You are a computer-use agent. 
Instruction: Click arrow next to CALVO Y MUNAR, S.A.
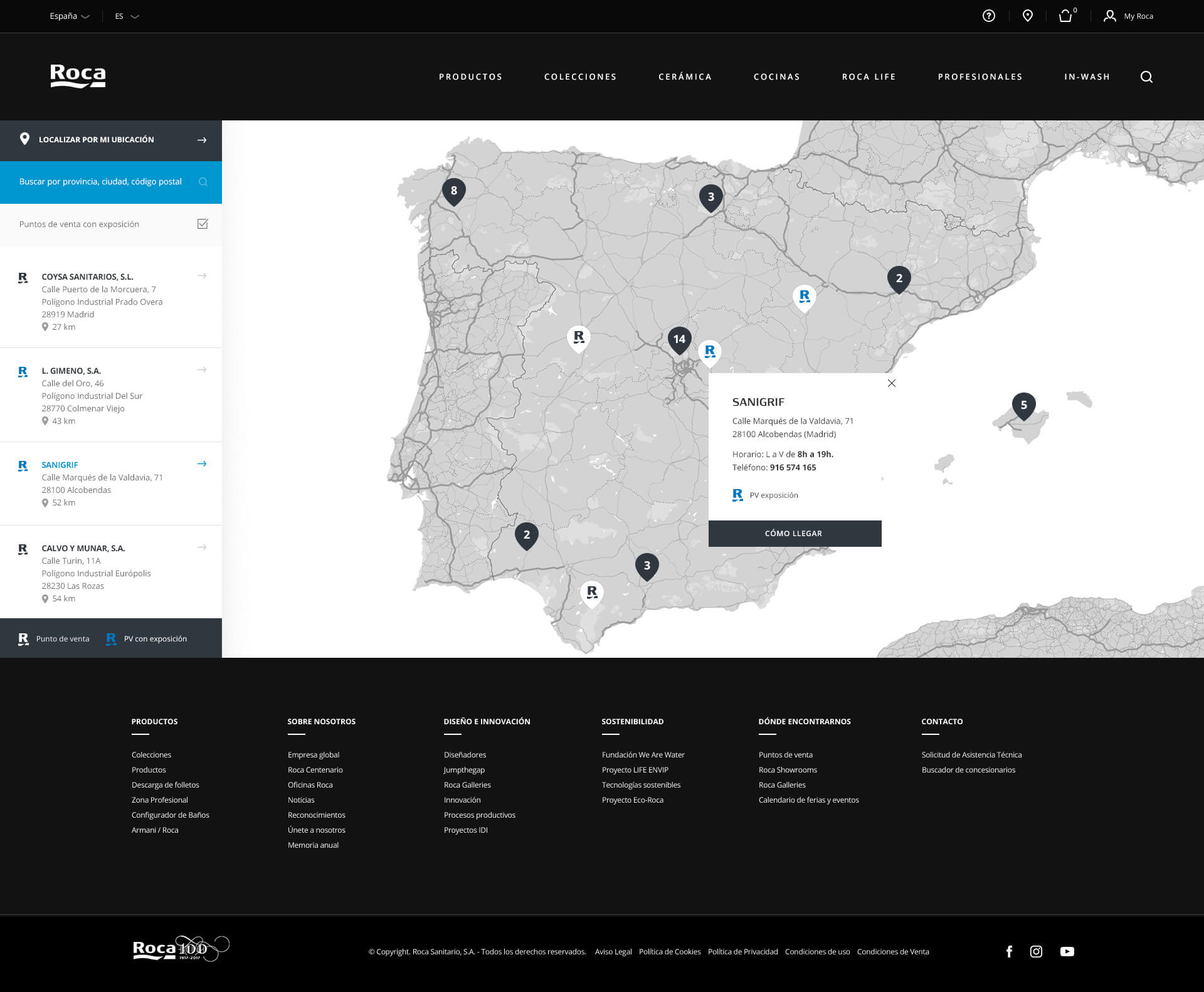(x=202, y=547)
